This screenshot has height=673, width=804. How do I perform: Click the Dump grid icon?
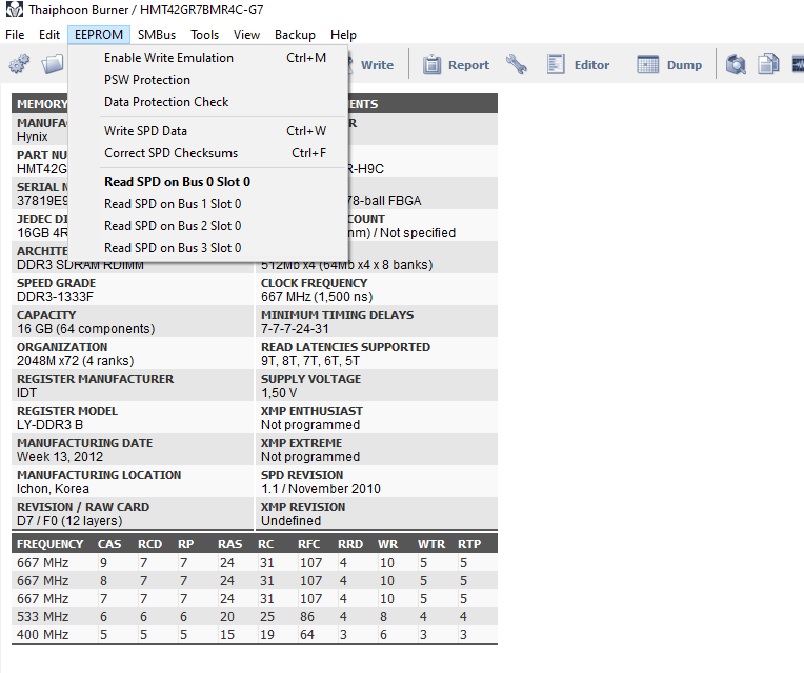pyautogui.click(x=648, y=65)
